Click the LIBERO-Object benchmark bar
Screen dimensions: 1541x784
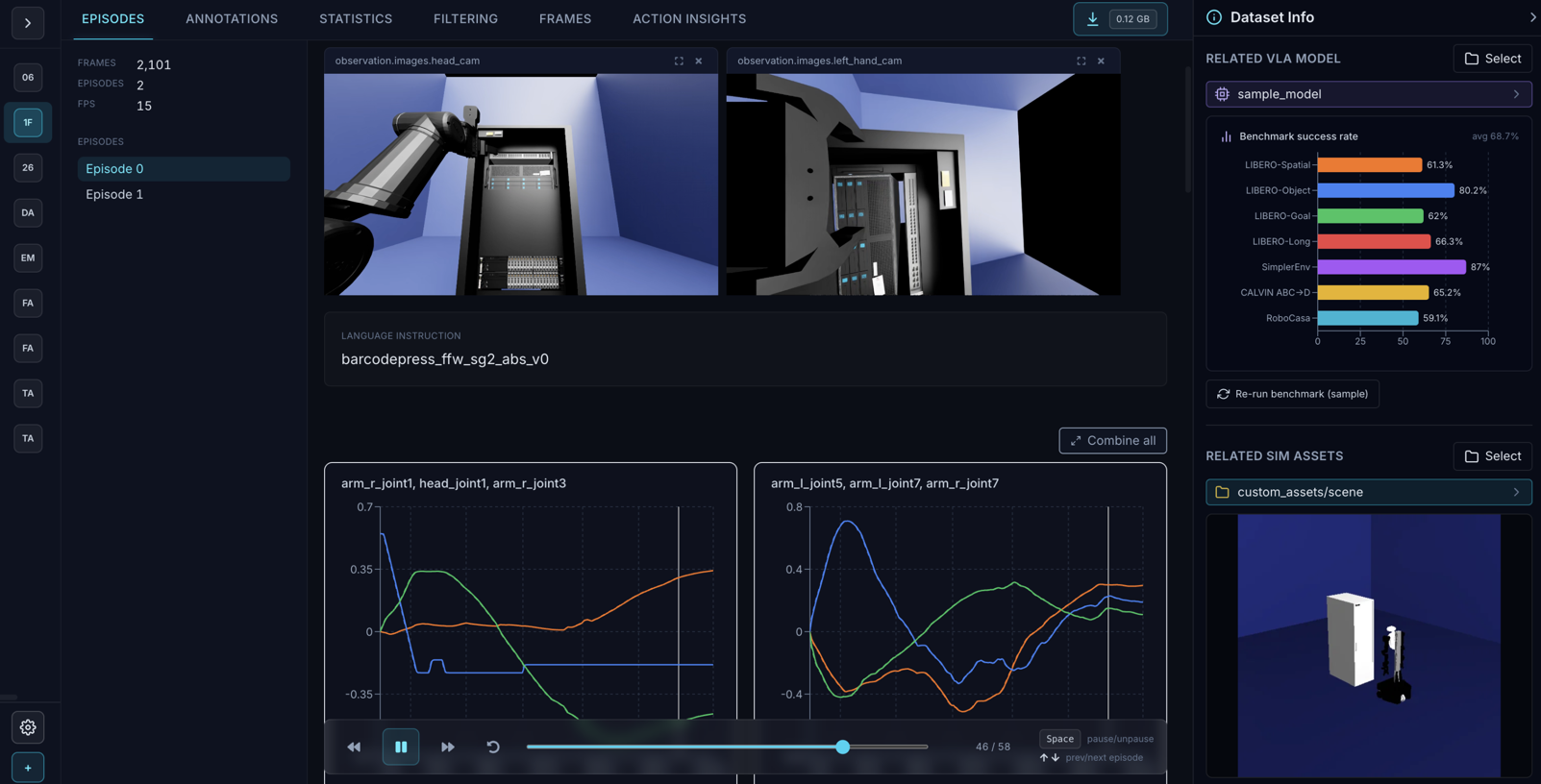(x=1385, y=190)
